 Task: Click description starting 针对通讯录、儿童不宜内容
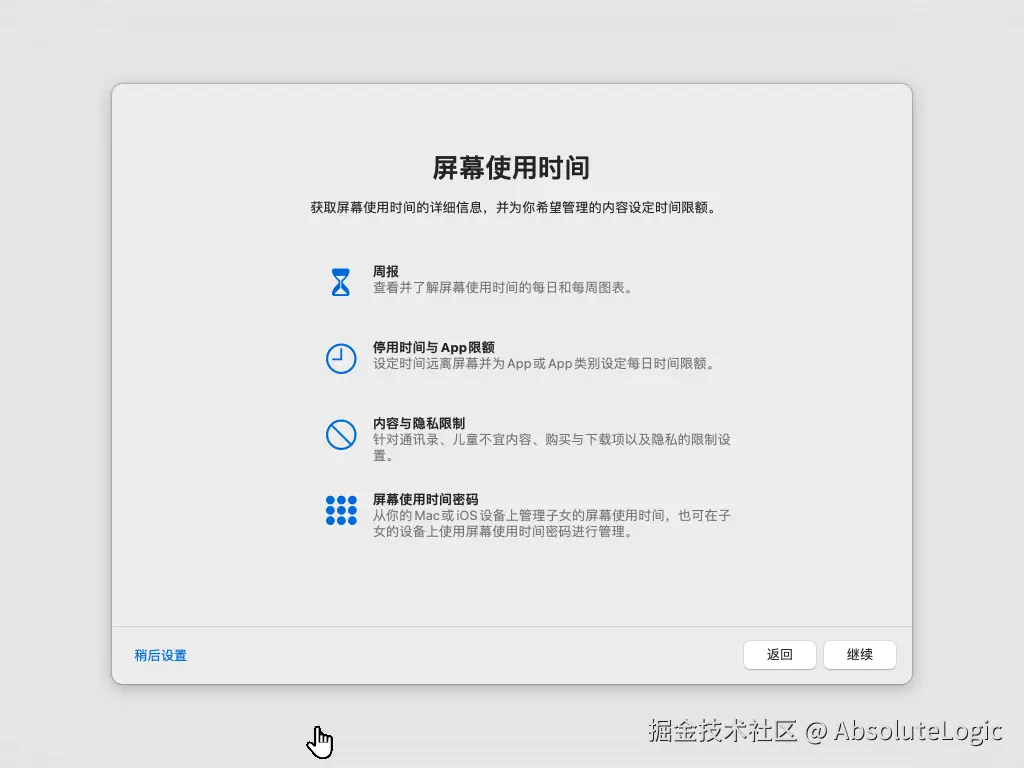click(552, 447)
